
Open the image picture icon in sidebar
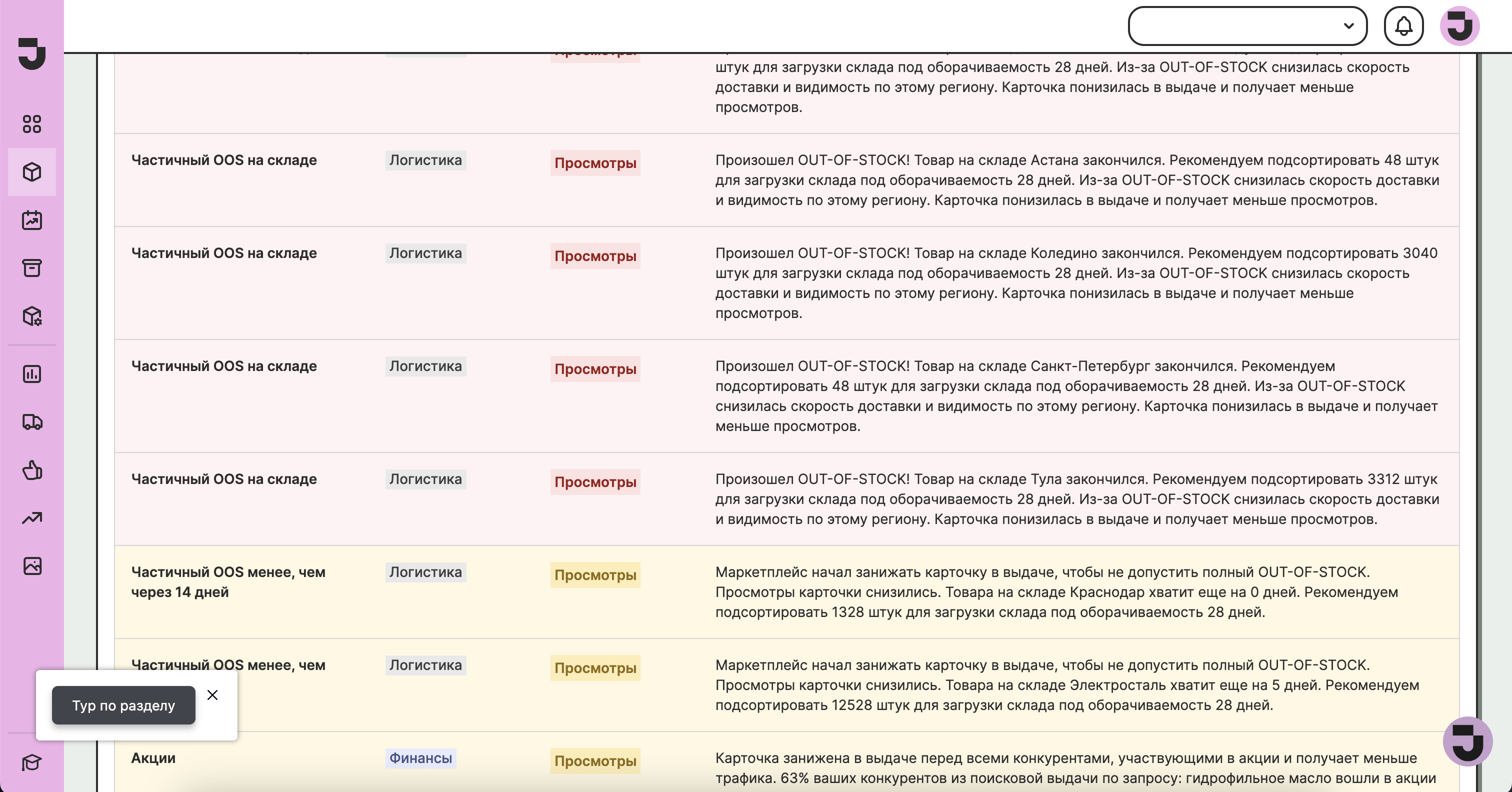pos(31,566)
